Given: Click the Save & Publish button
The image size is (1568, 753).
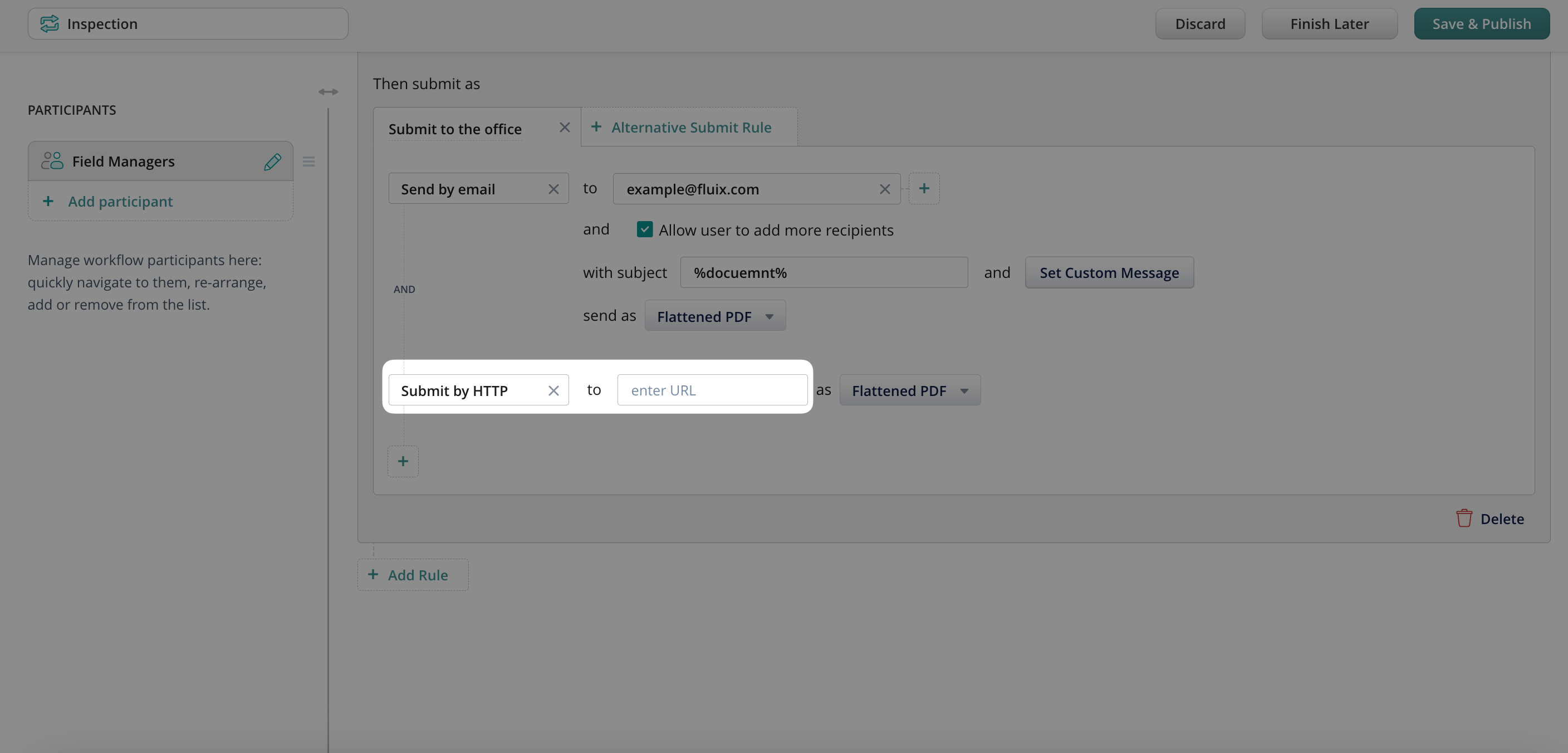Looking at the screenshot, I should tap(1481, 24).
